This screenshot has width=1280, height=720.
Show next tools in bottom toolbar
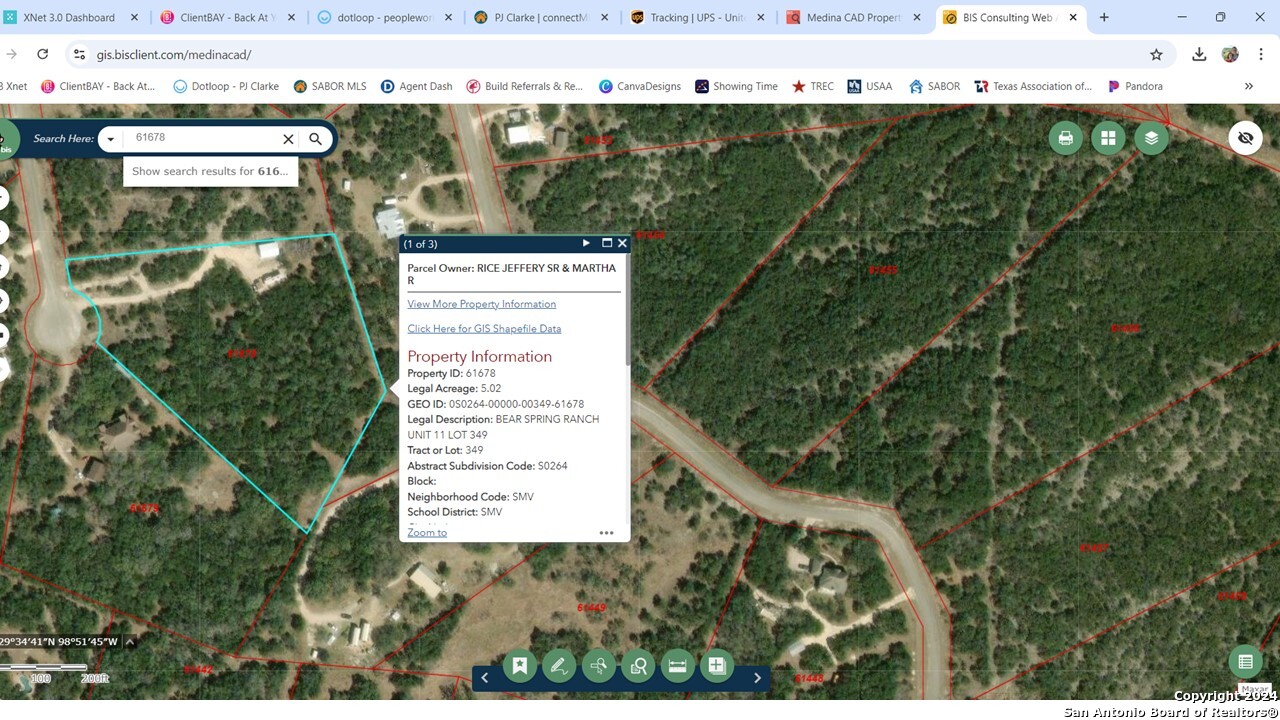pos(757,678)
